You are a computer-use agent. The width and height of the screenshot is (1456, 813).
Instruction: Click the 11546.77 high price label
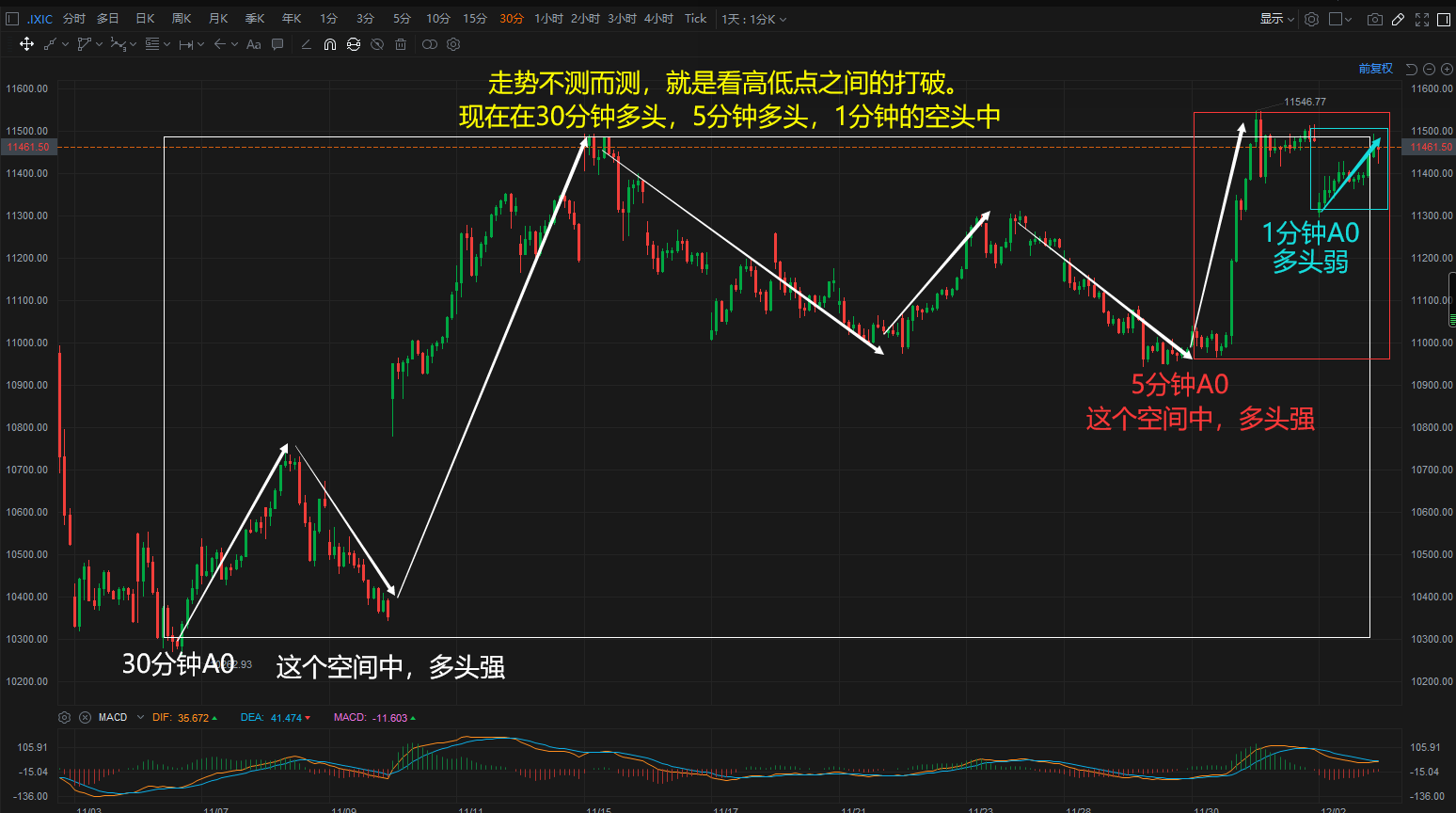(x=1305, y=102)
